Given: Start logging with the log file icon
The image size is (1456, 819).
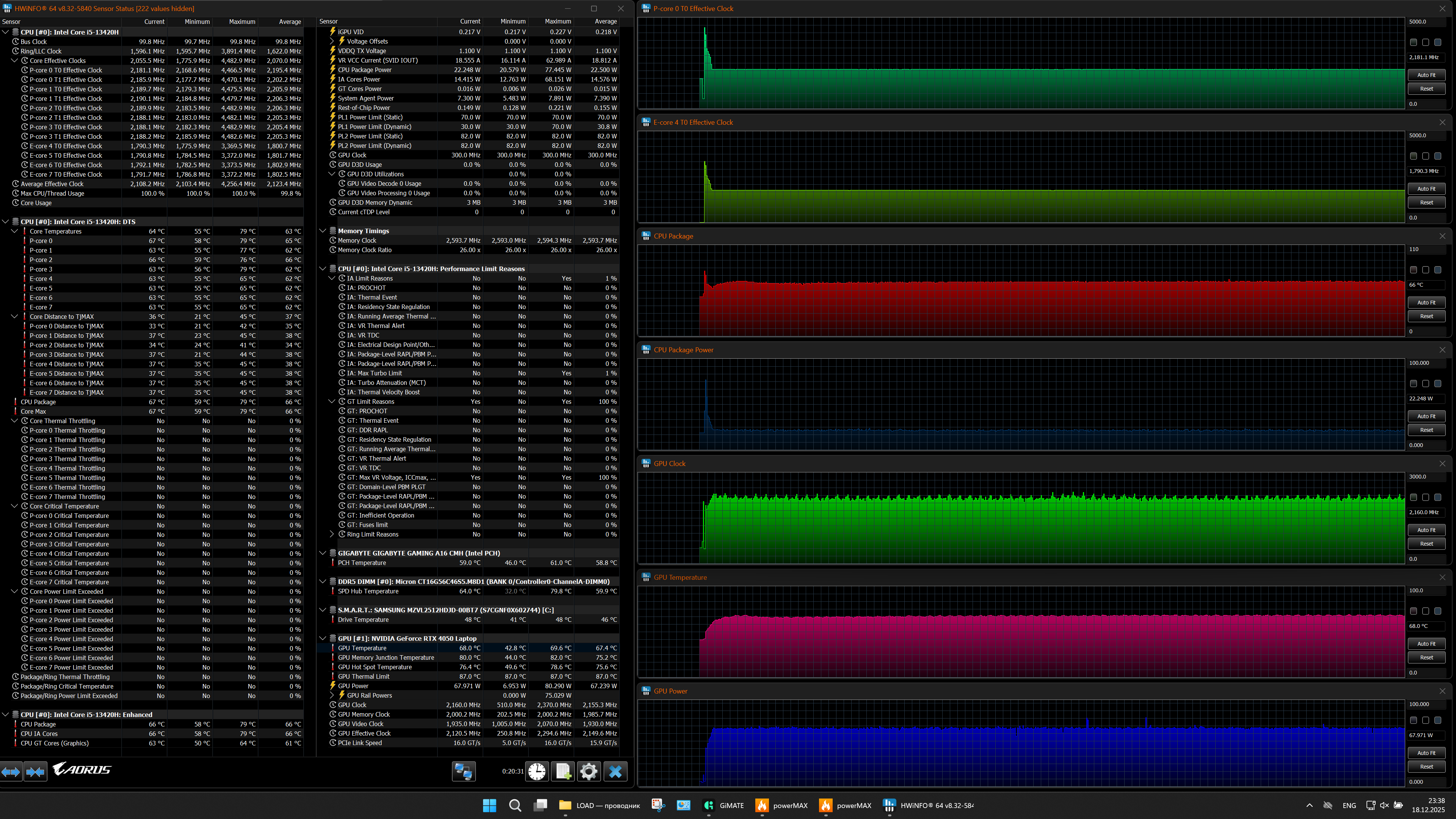Looking at the screenshot, I should [563, 772].
